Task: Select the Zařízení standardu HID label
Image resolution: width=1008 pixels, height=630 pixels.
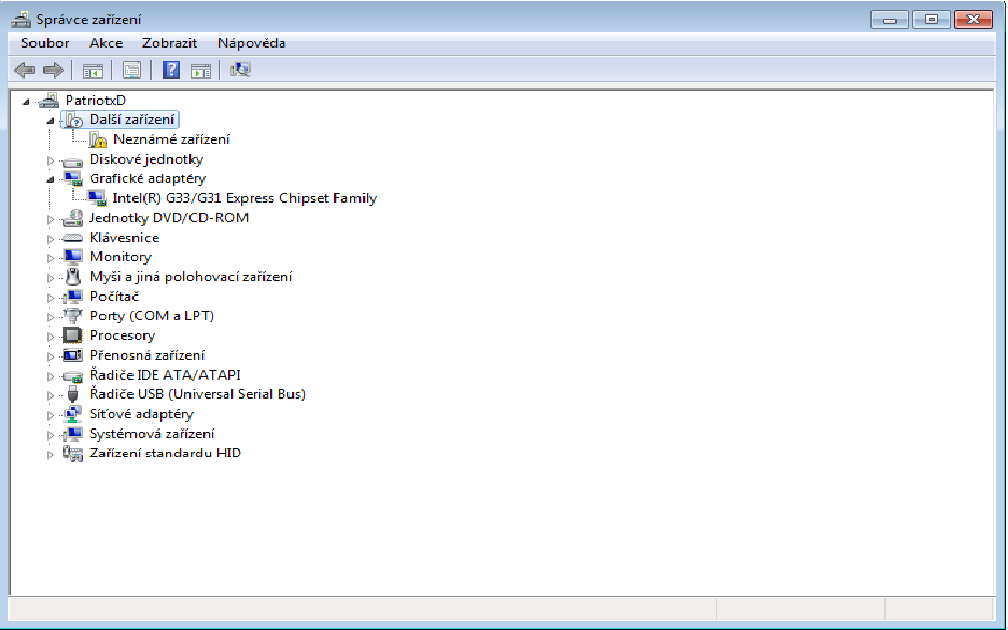Action: [x=165, y=453]
